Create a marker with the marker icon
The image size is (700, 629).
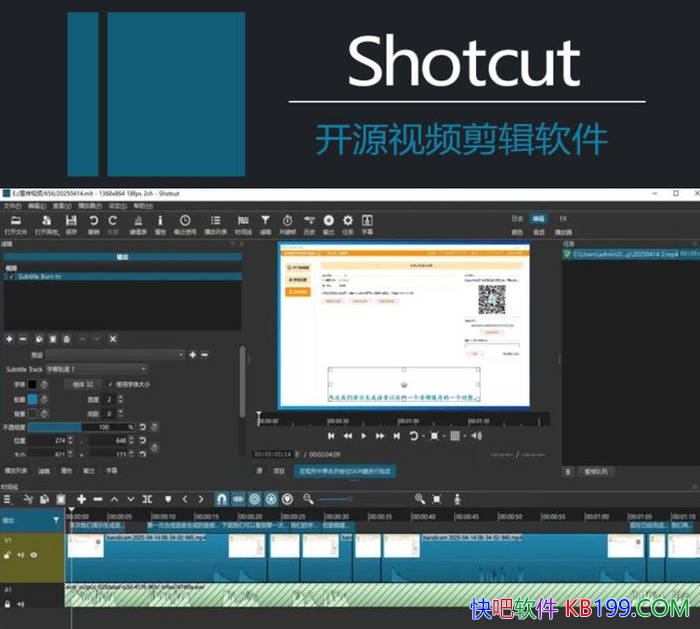coord(168,499)
